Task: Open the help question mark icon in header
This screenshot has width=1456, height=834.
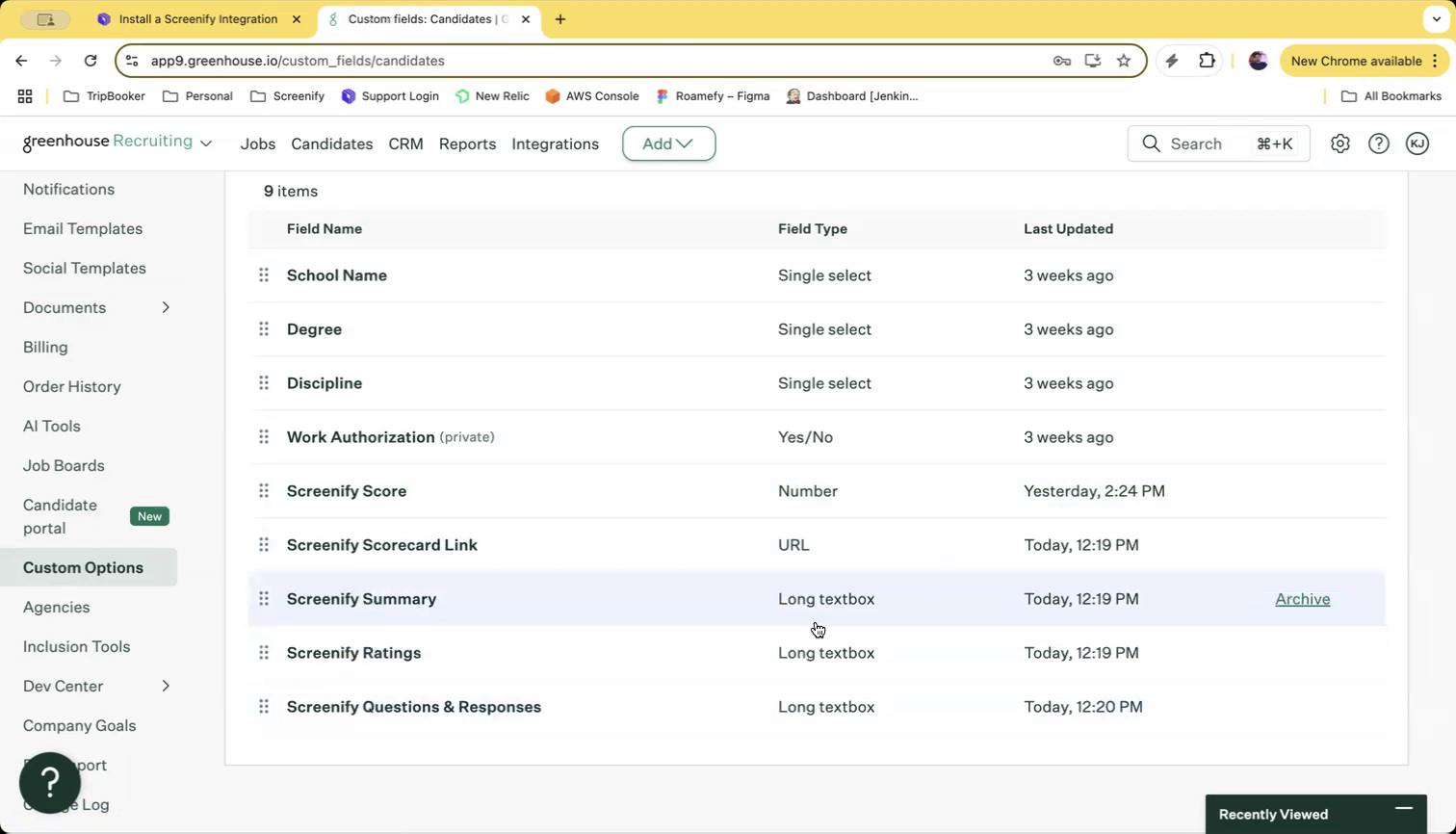Action: [x=1379, y=143]
